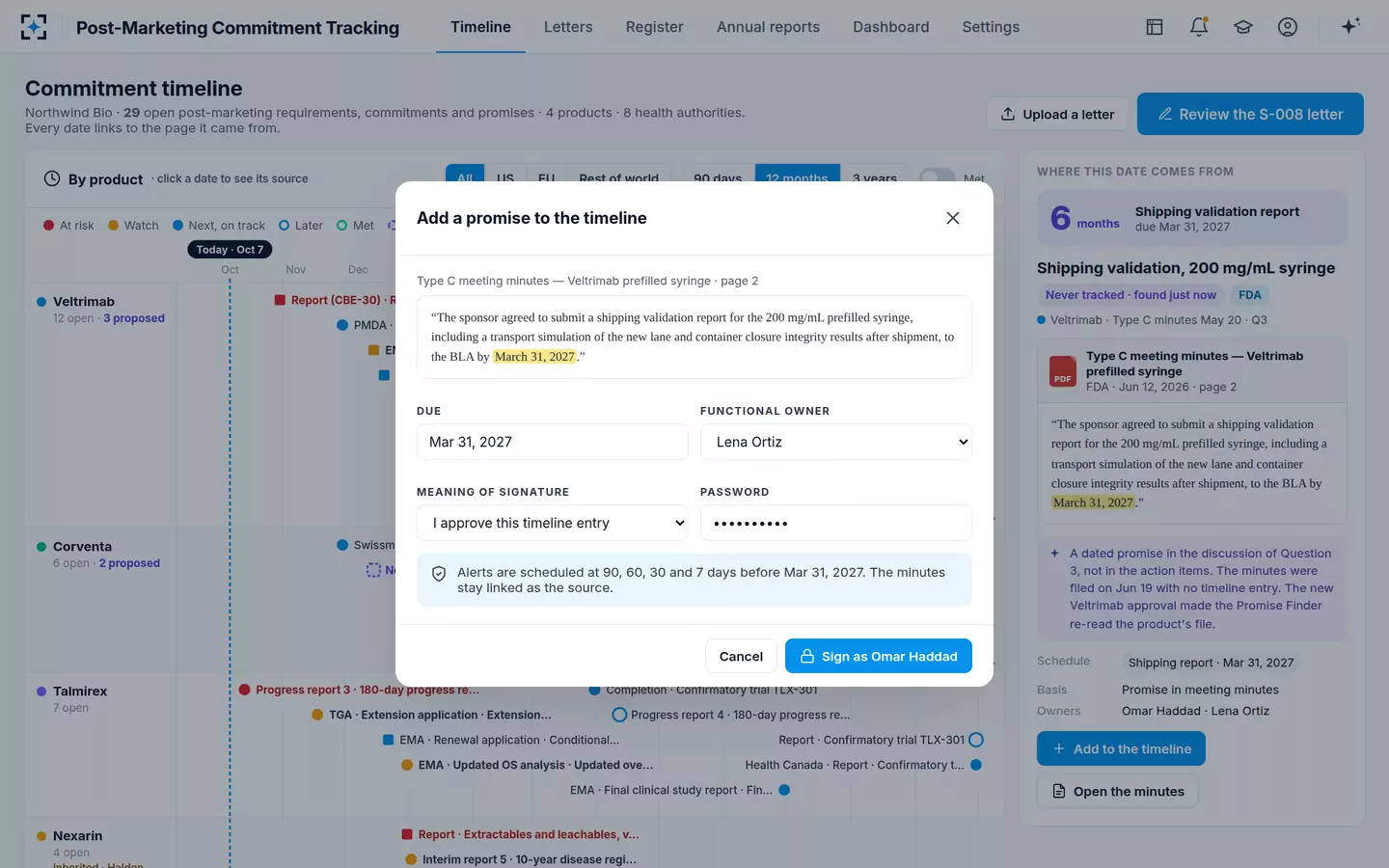Screen dimensions: 1389x868
Task: Open the Meaning of signature dropdown
Action: tap(552, 523)
